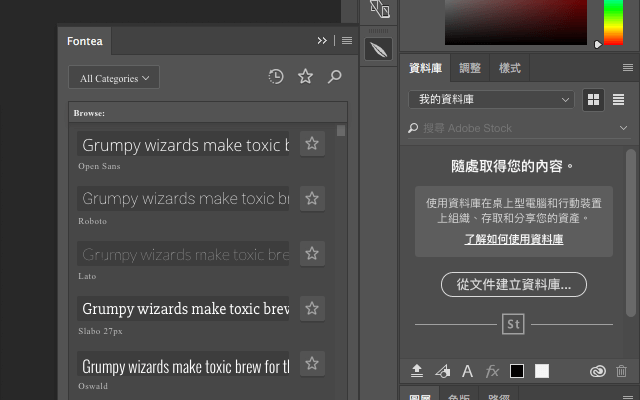Click the Fontea feather icon in dock
This screenshot has width=640, height=400.
click(x=378, y=49)
